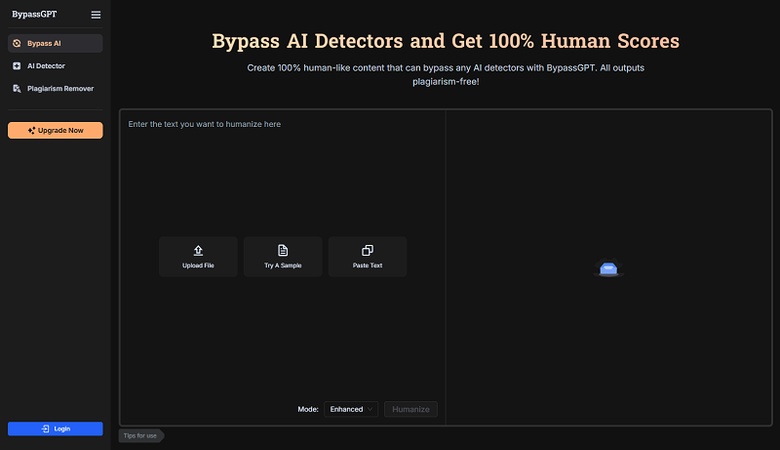Click the Upgrade Now button
The image size is (780, 450).
(x=55, y=130)
